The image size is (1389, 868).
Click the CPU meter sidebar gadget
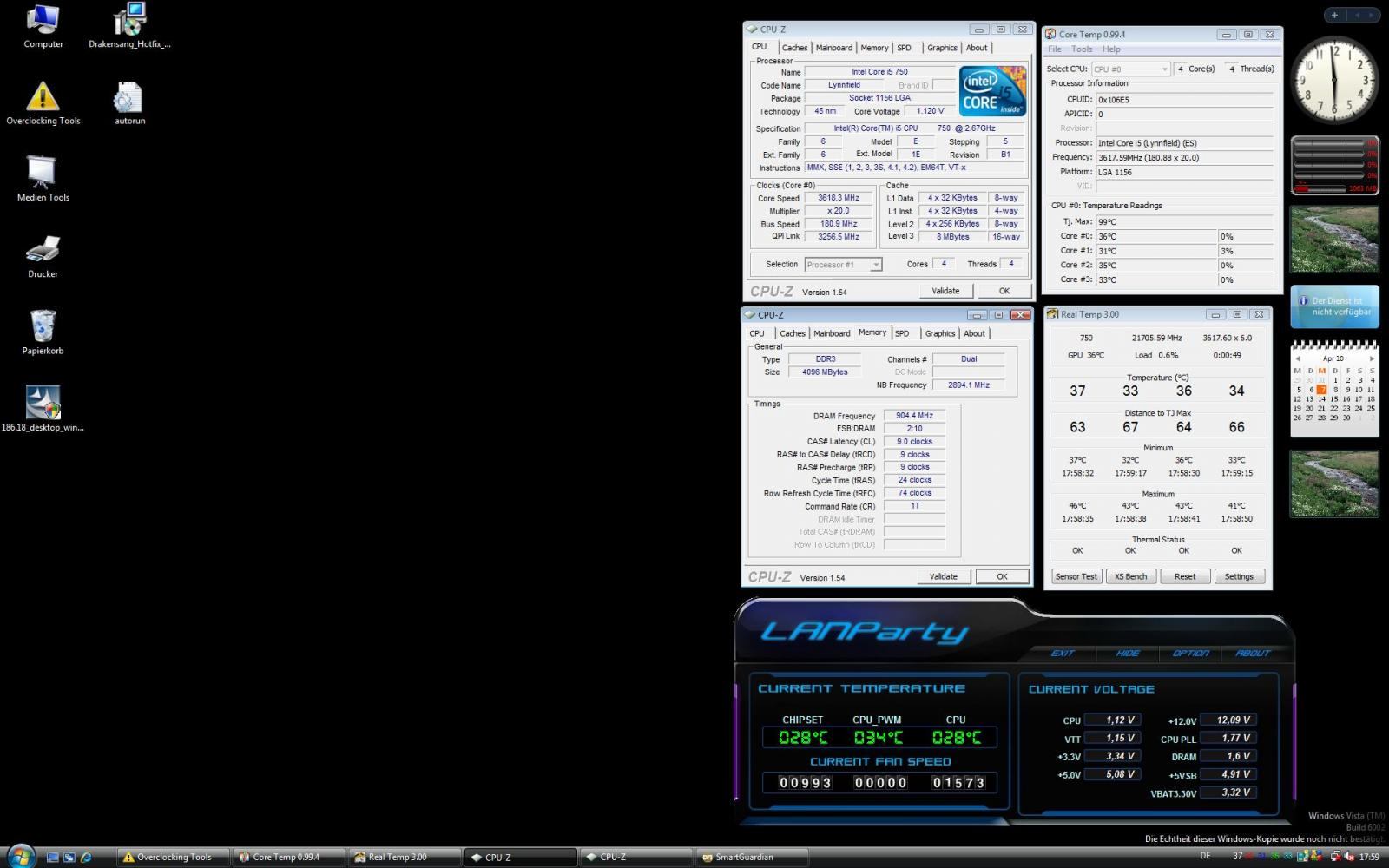click(1335, 165)
